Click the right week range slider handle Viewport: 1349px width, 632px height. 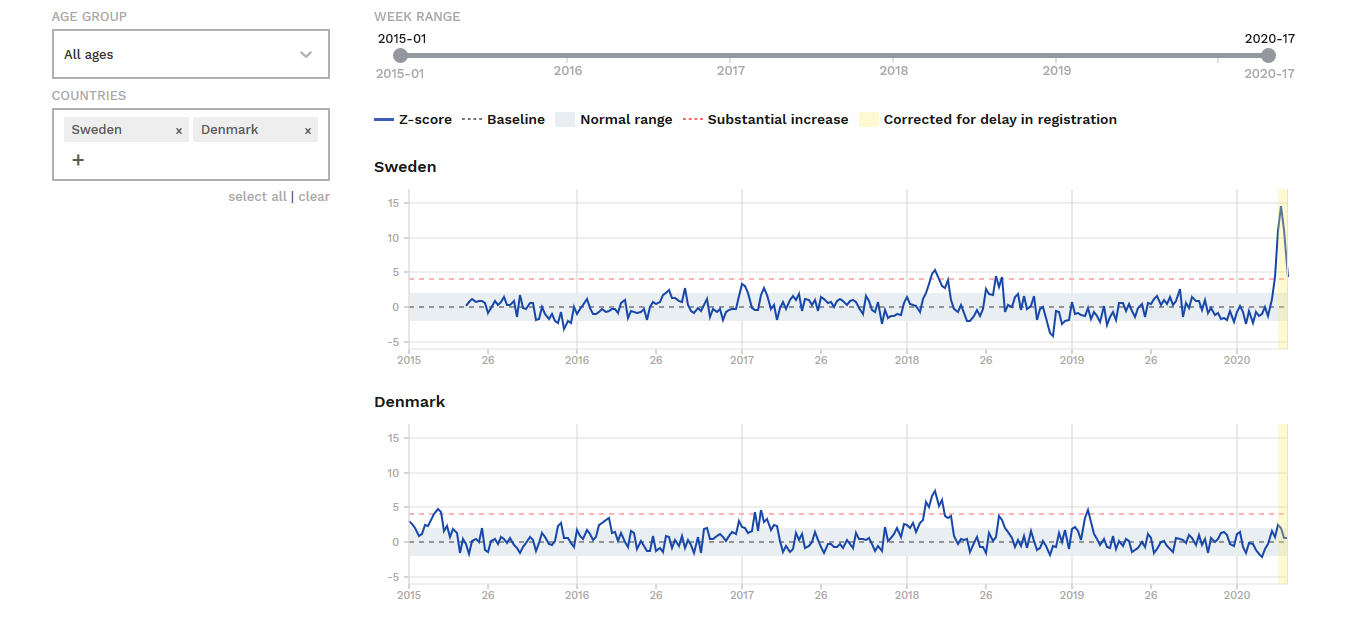1269,55
